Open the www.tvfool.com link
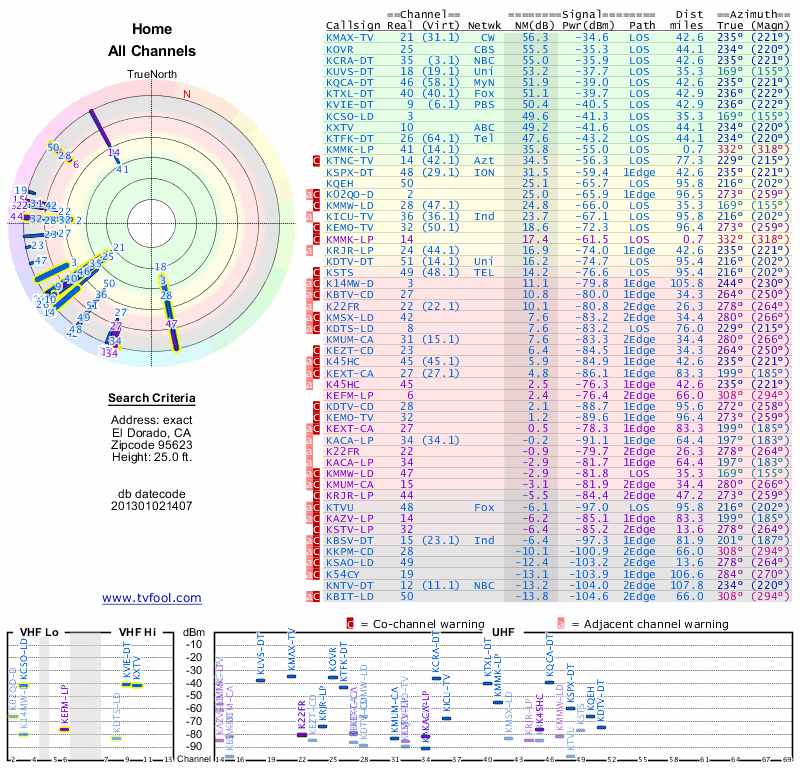Screen dimensions: 800x768 (x=152, y=598)
